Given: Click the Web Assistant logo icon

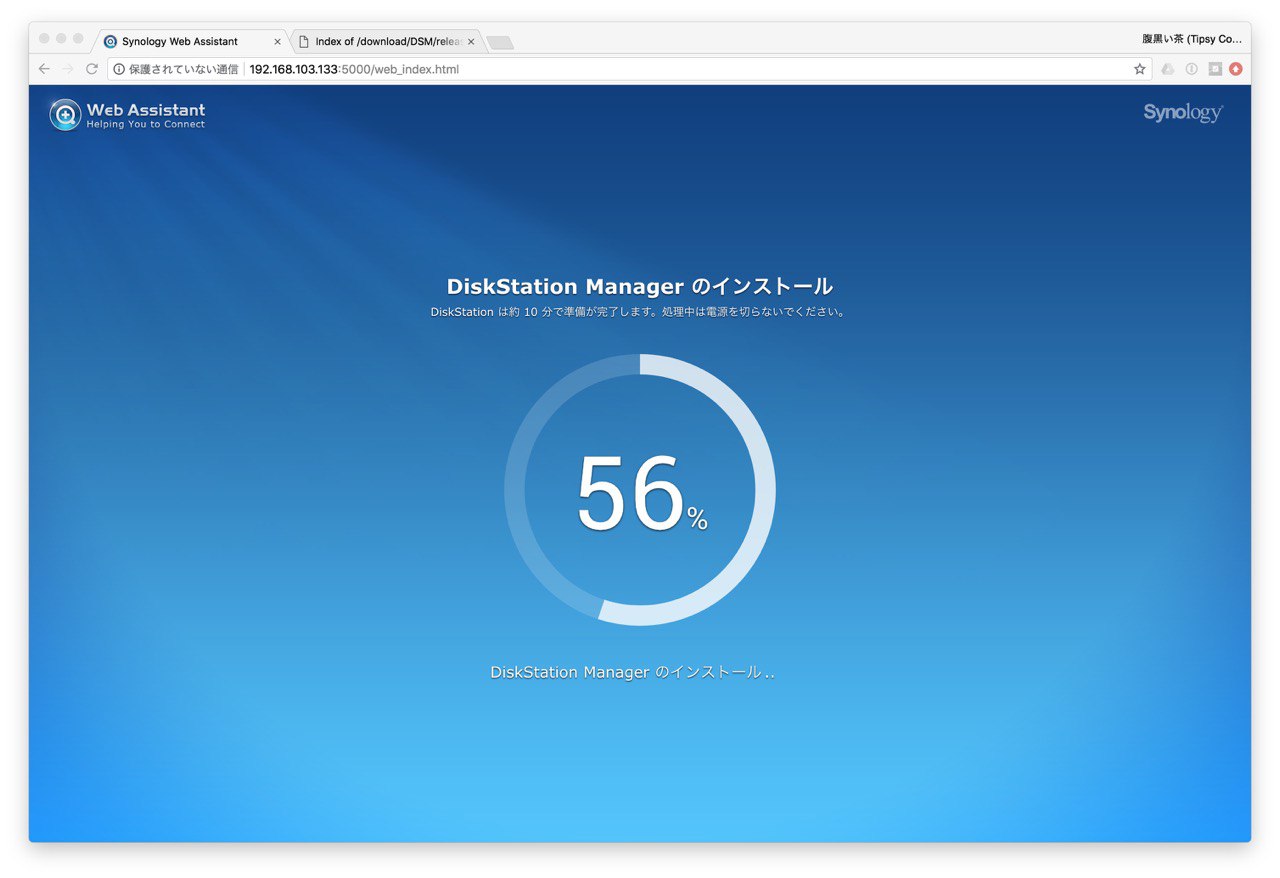Looking at the screenshot, I should (x=65, y=115).
